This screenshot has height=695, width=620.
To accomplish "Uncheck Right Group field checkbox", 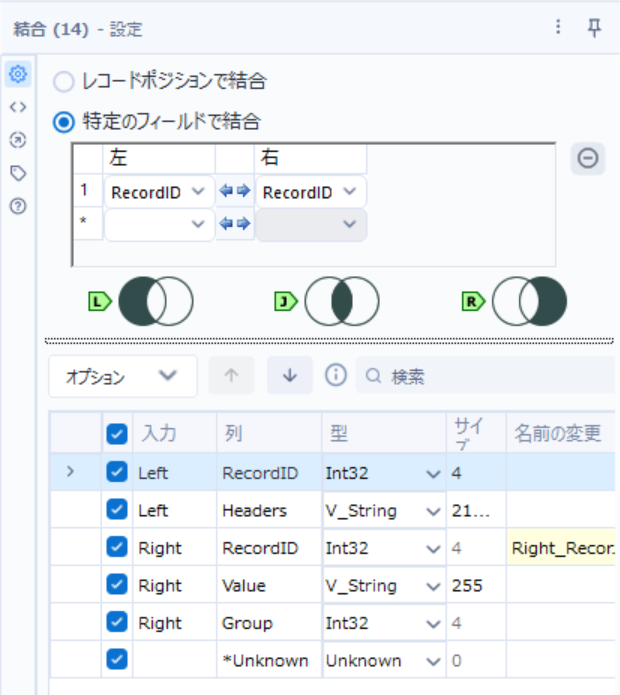I will point(117,622).
